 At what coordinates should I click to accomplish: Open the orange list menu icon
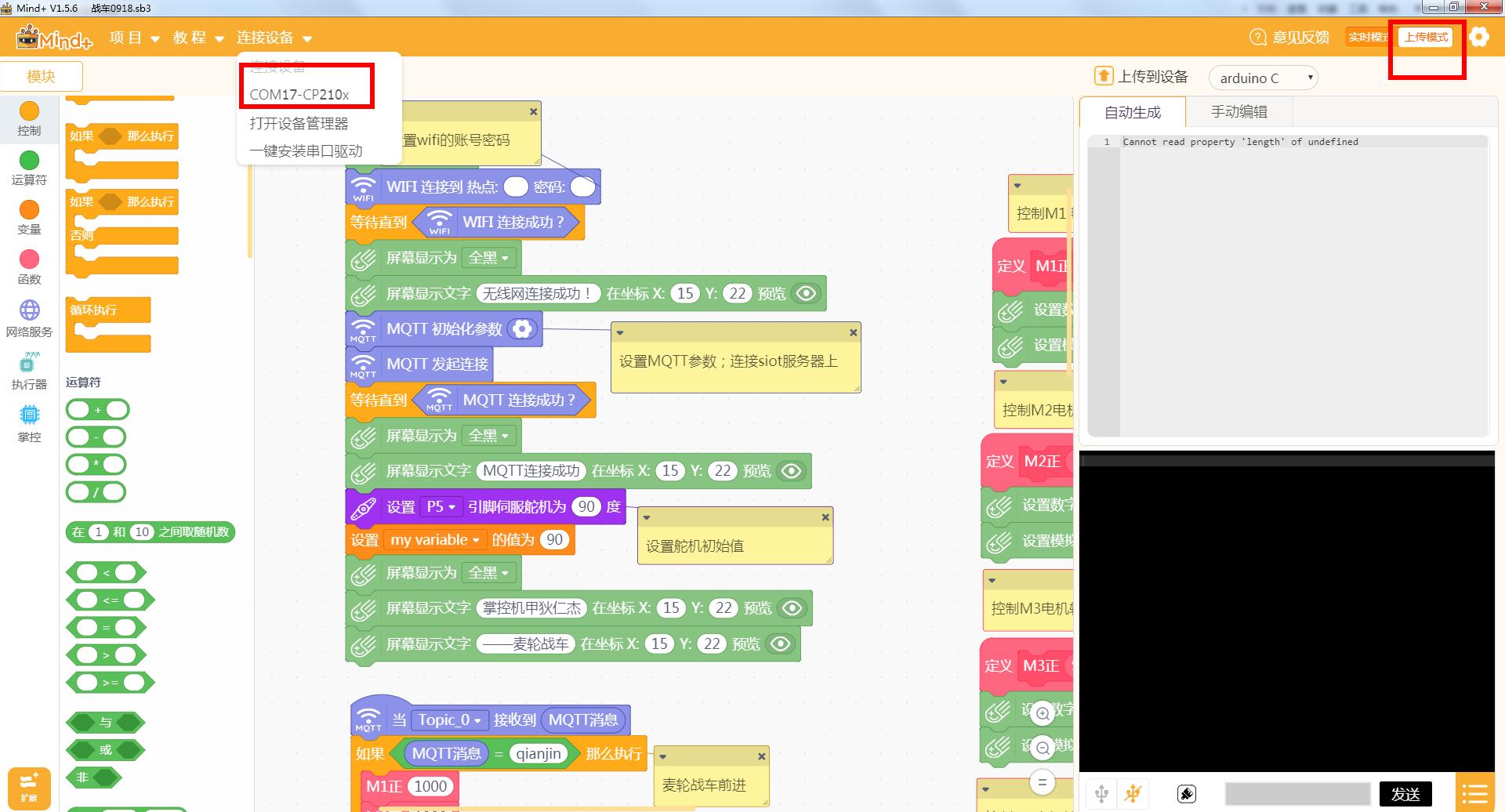tap(1474, 794)
